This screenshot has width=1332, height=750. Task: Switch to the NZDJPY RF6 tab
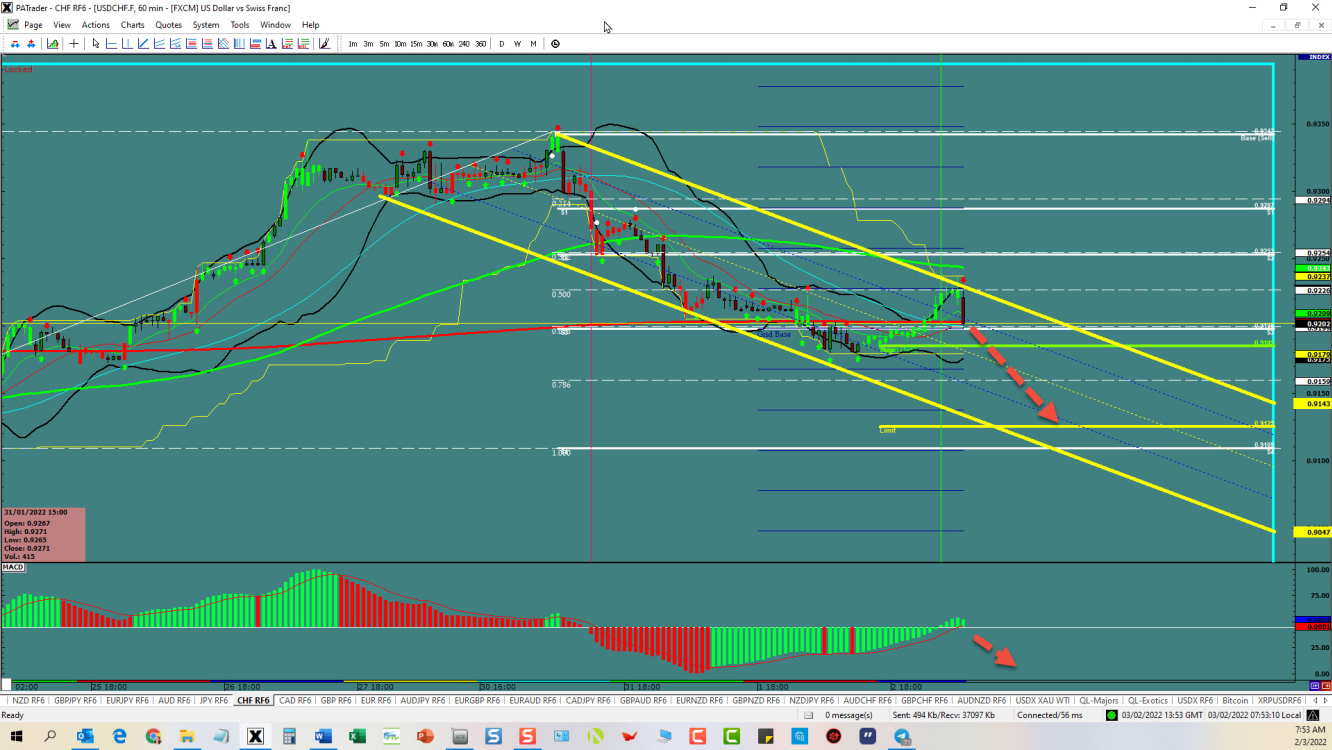coord(811,700)
